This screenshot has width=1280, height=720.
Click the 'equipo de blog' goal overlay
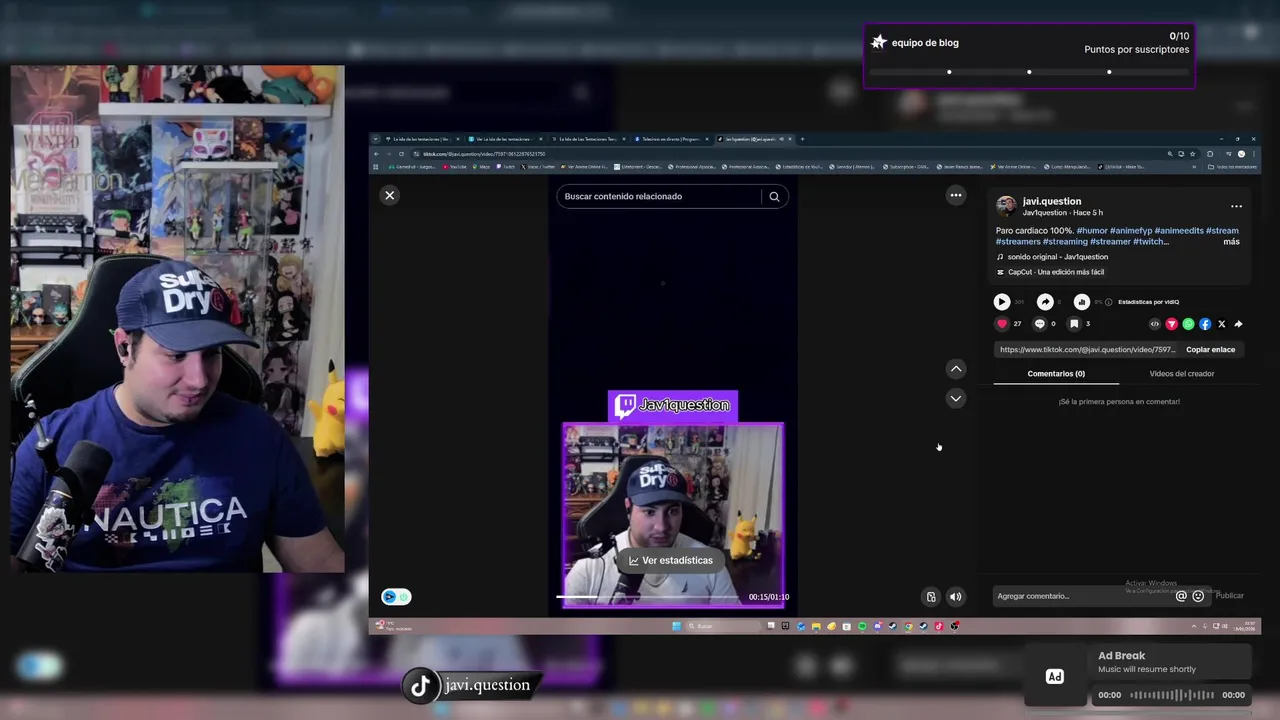pos(1029,56)
